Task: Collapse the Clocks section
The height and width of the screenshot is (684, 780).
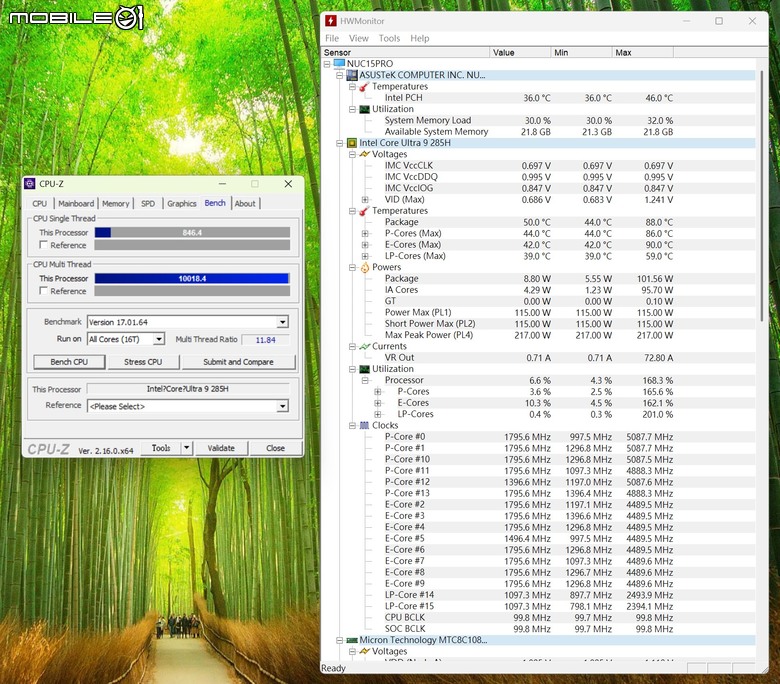Action: 352,426
